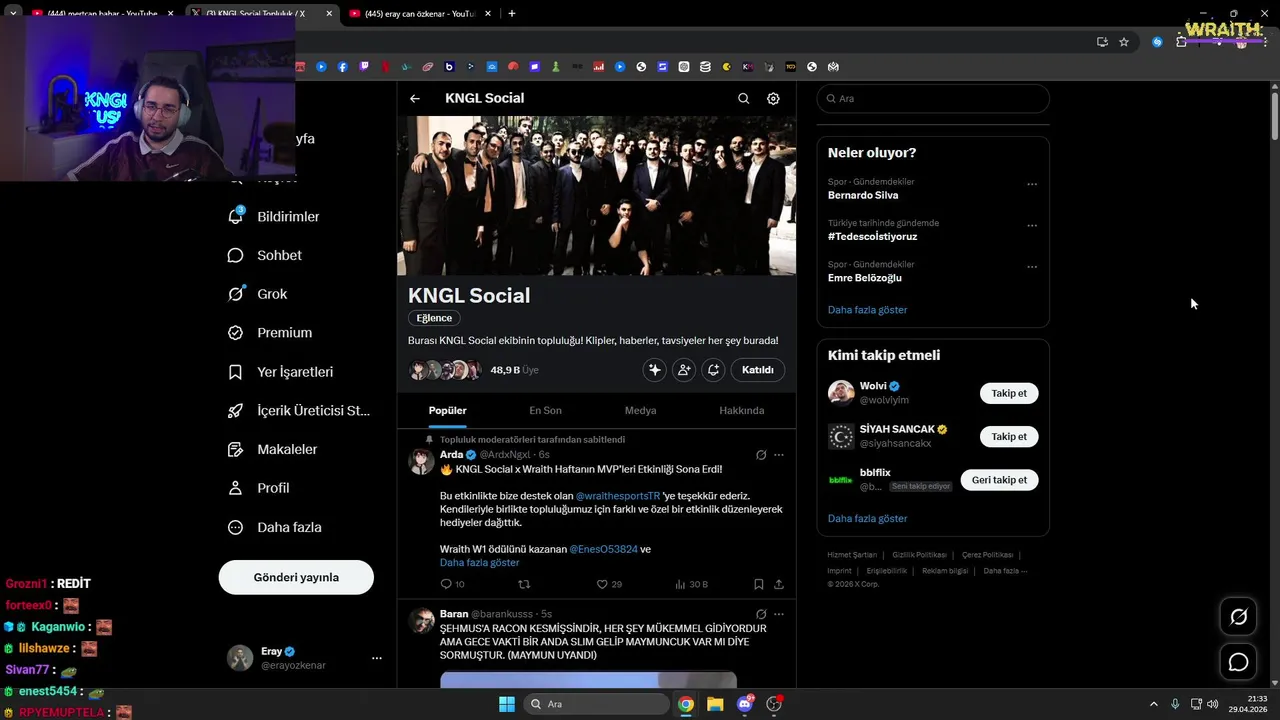Screen dimensions: 1280x720
Task: Open the @EnesO53824 mention link
Action: point(603,549)
